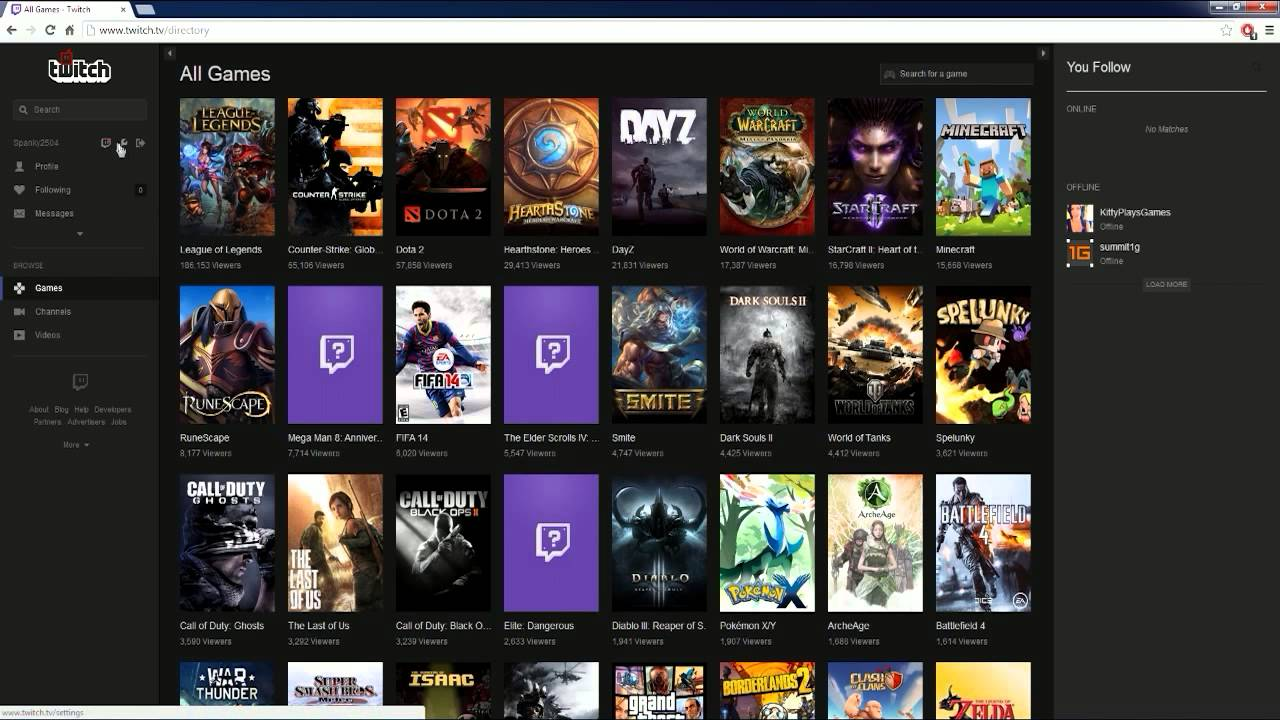Screen dimensions: 1280x720
Task: Open the Following menu item
Action: tap(79, 190)
